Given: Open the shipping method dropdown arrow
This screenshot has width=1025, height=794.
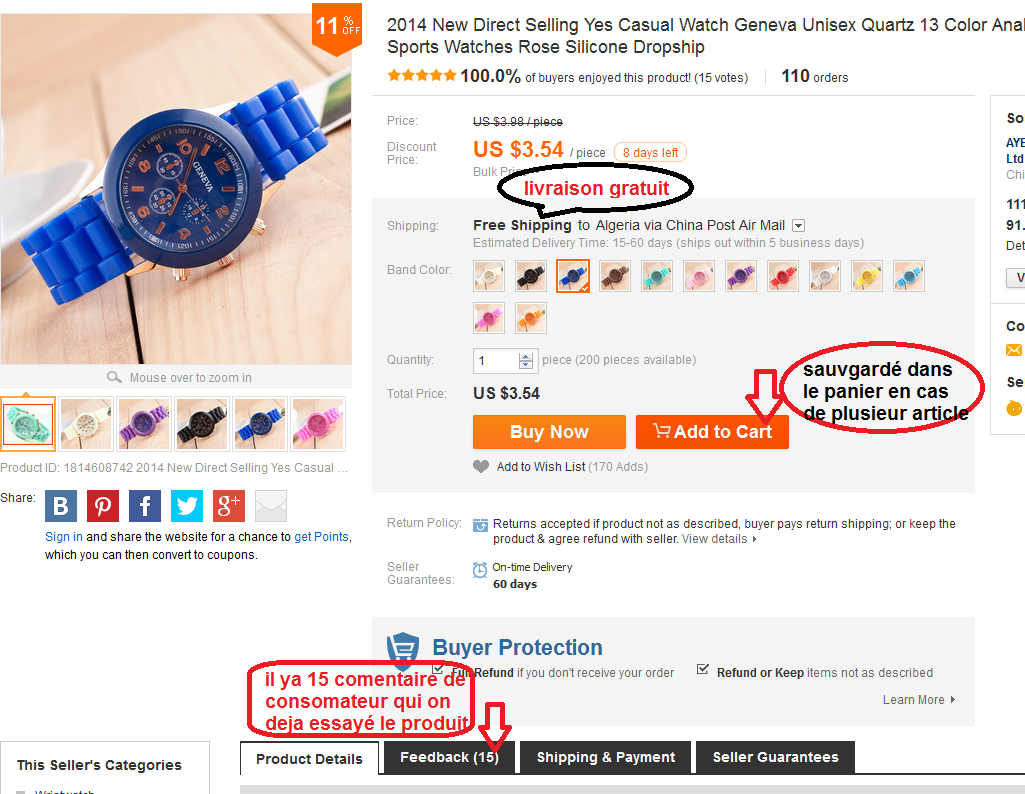Looking at the screenshot, I should click(x=798, y=225).
